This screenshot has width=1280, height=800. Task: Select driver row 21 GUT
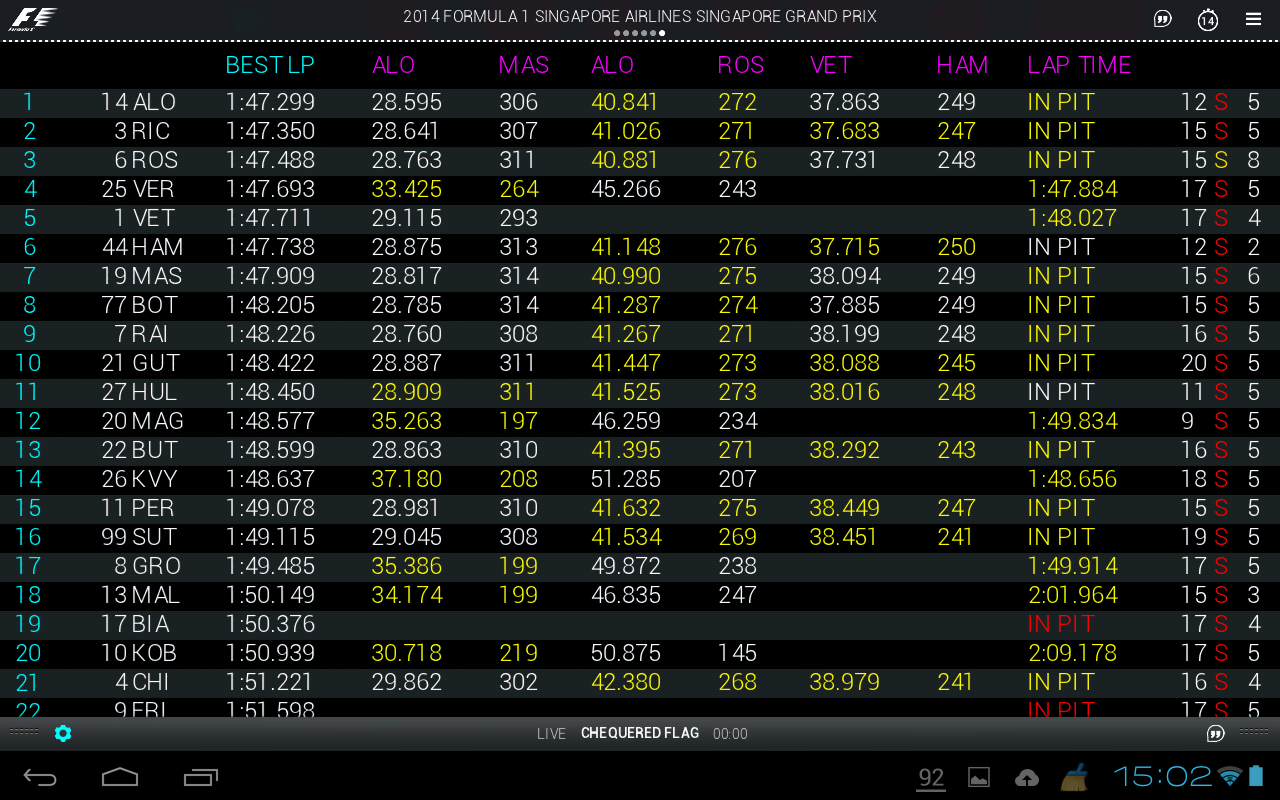pos(640,363)
